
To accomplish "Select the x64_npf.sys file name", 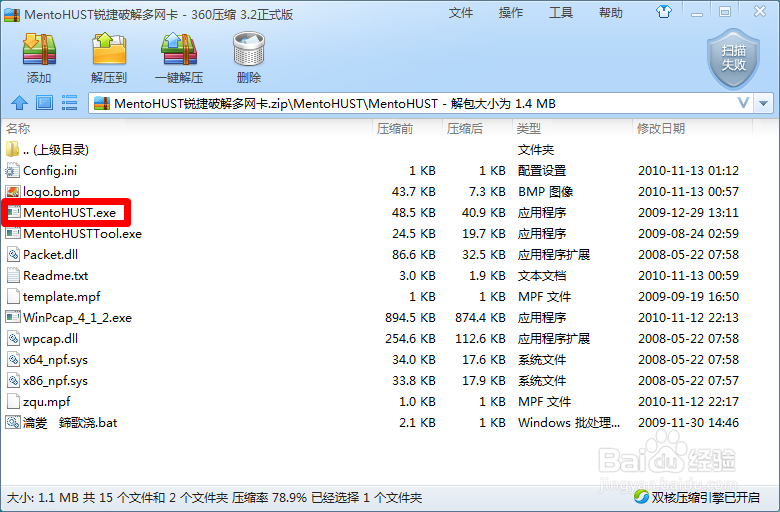I will [55, 360].
